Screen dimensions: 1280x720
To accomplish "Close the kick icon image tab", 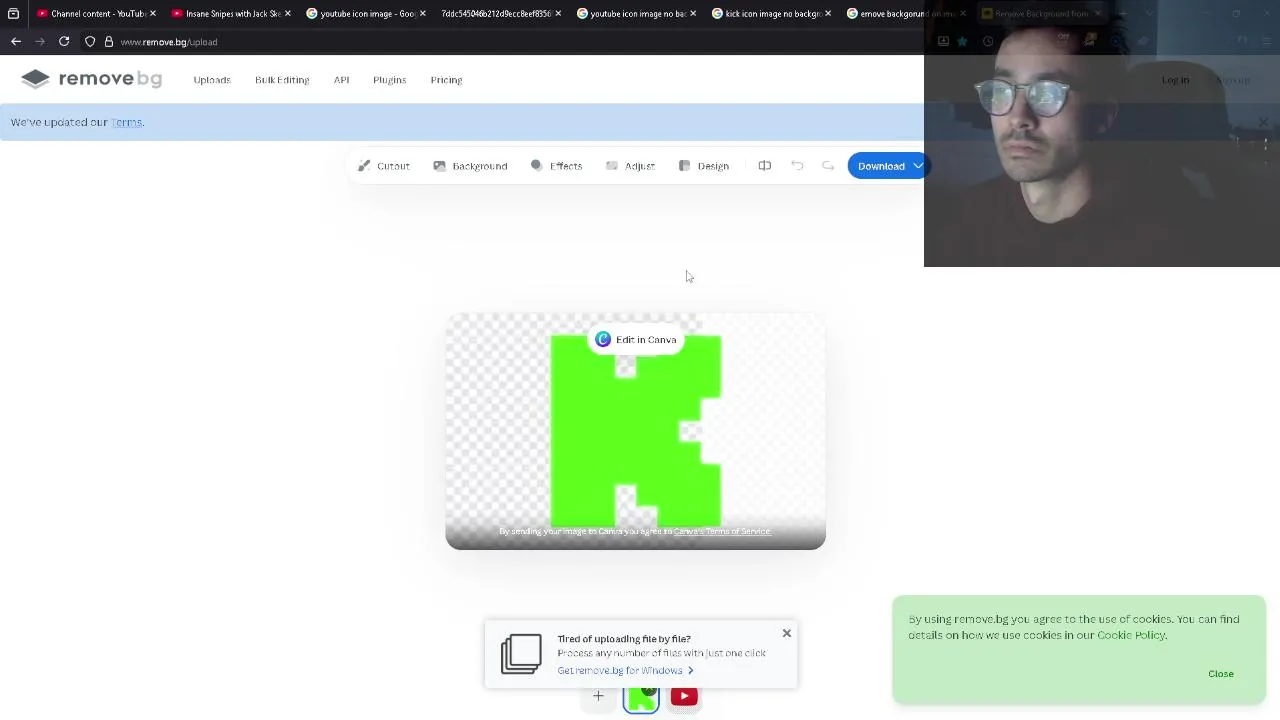I will 828,14.
